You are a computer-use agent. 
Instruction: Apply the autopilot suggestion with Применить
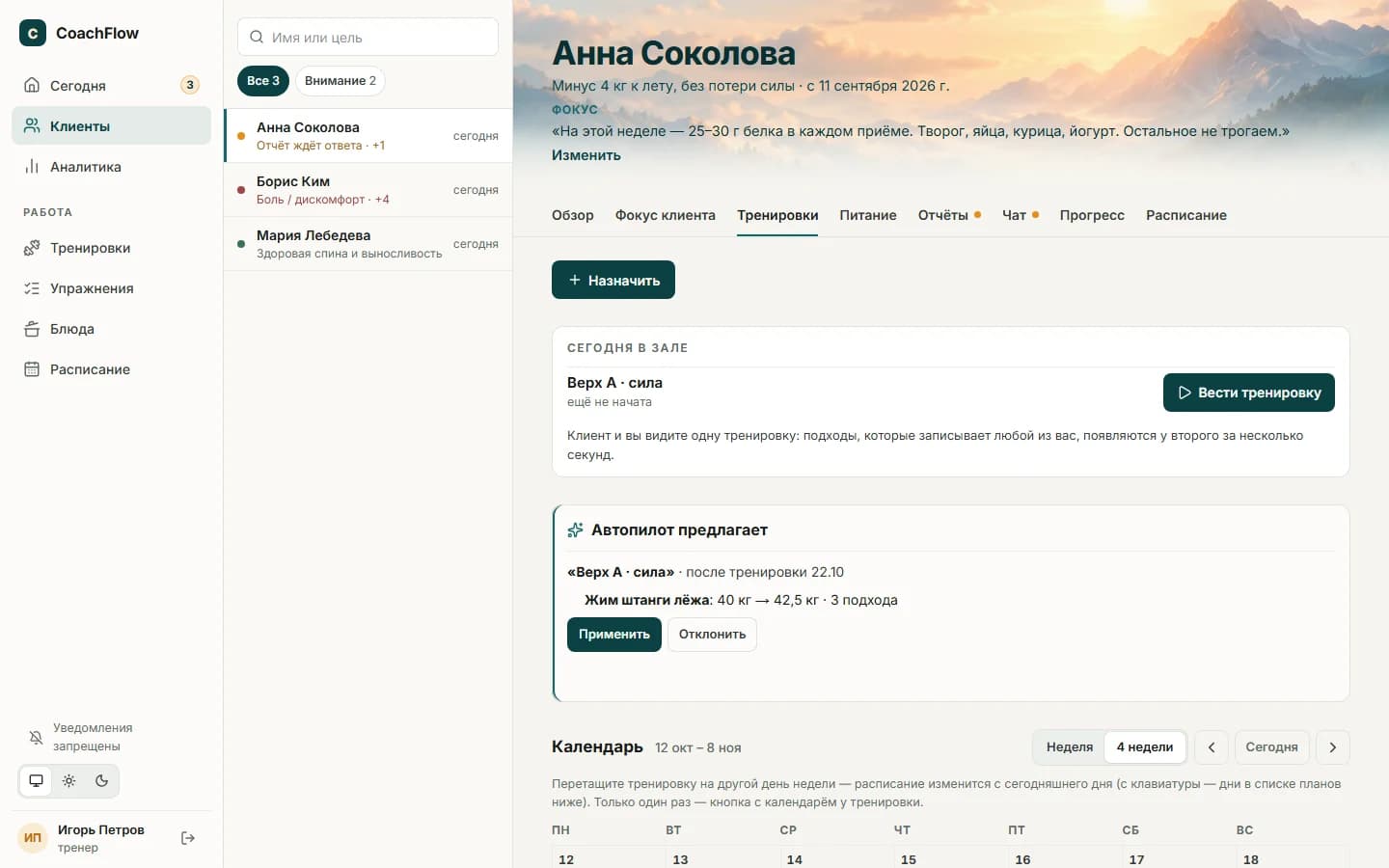coord(614,635)
